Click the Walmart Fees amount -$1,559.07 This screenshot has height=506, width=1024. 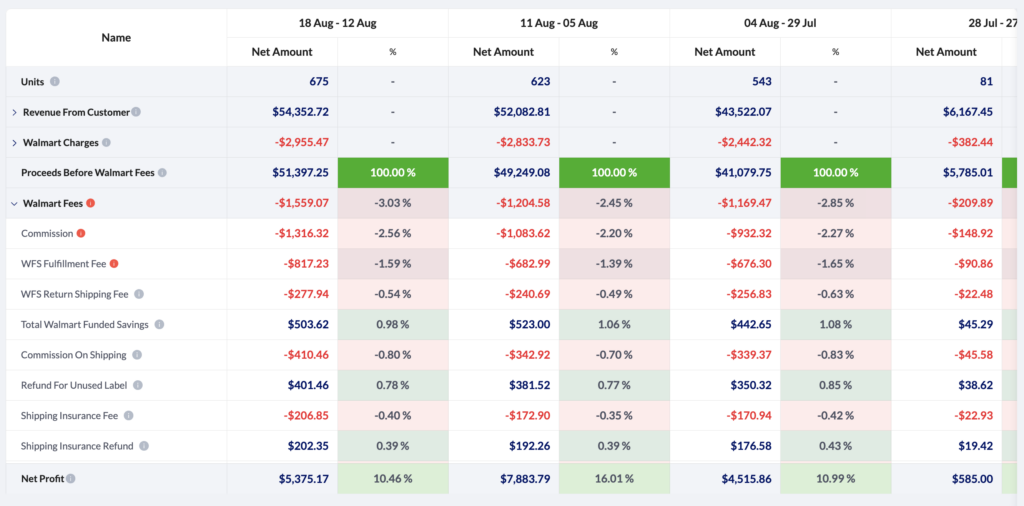(302, 203)
